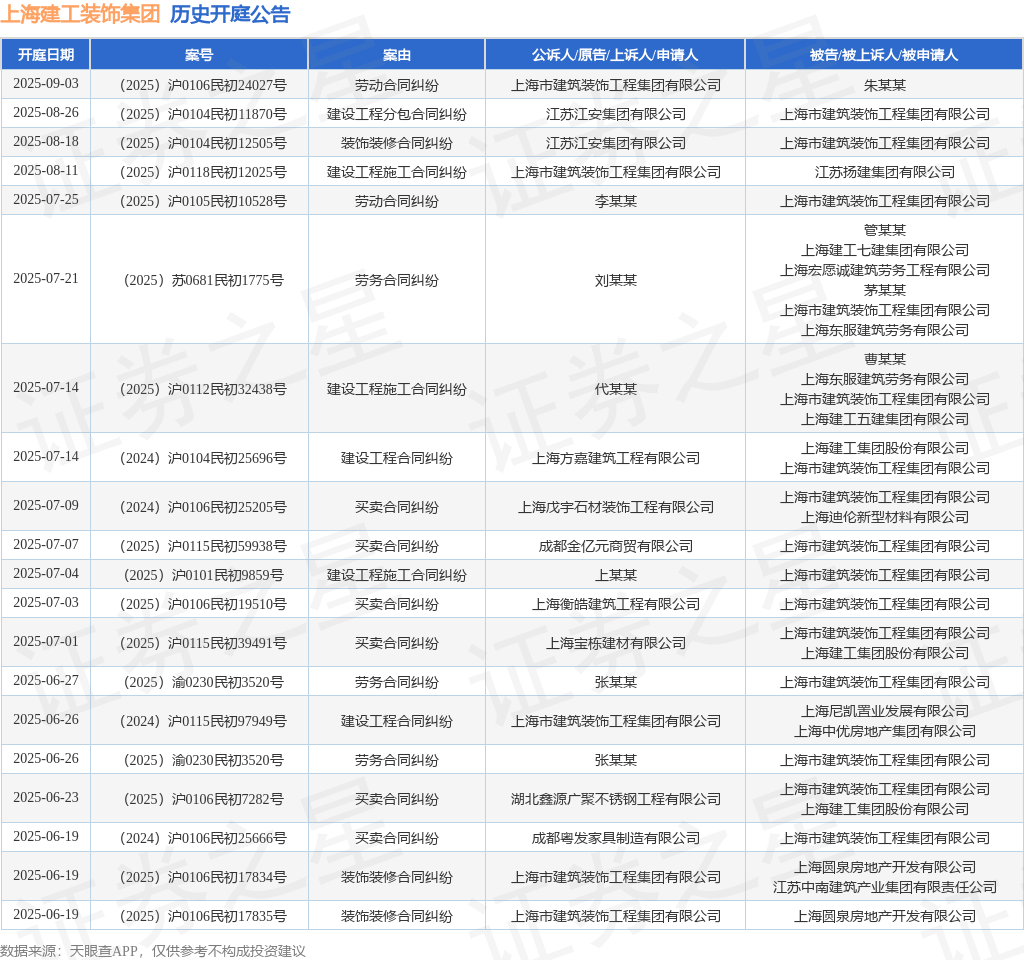The width and height of the screenshot is (1024, 960).
Task: Click the defendant 上海建工五建集团有限公司
Action: tap(885, 419)
